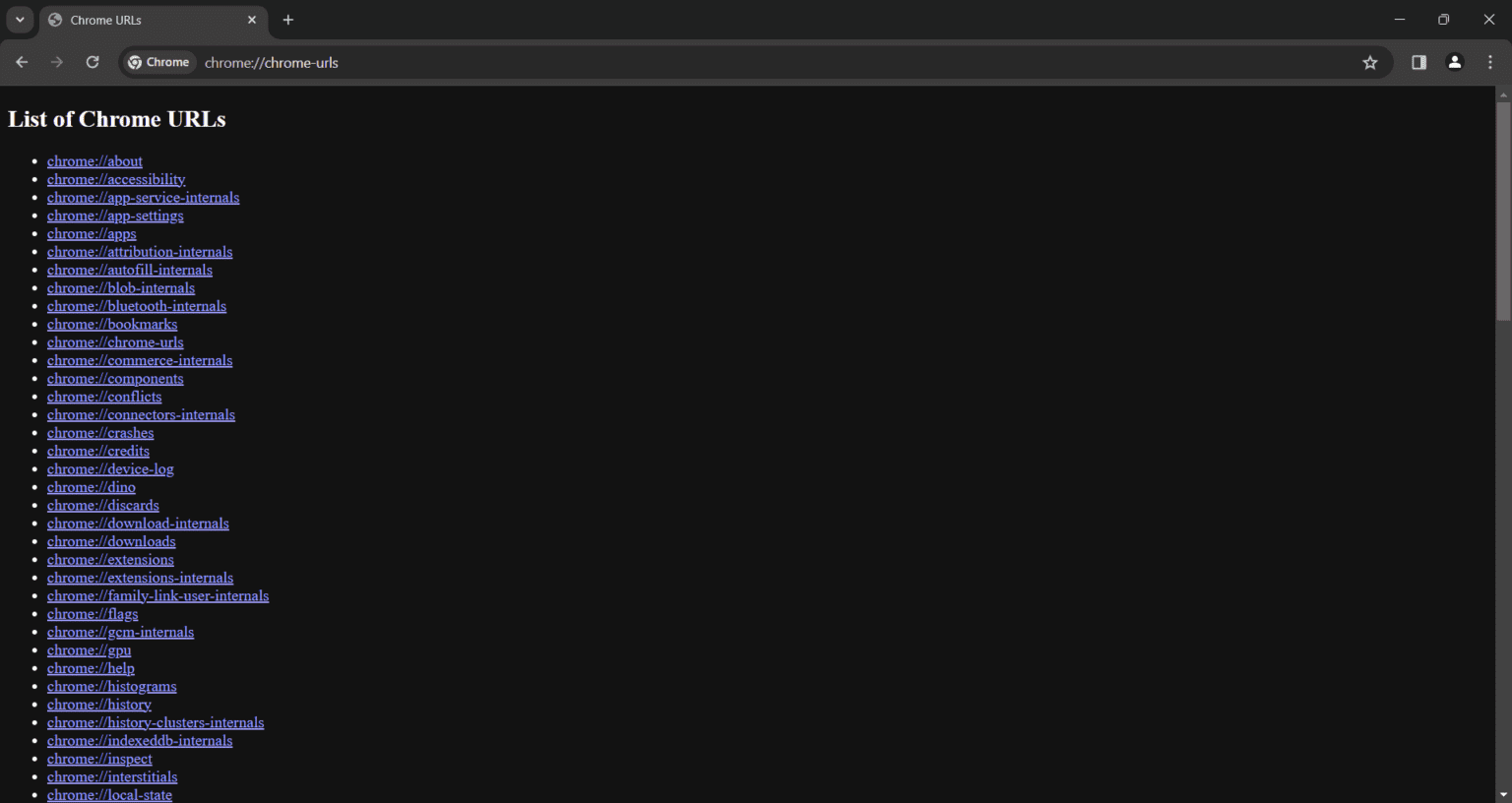Open the Chrome three-dot menu
The height and width of the screenshot is (803, 1512).
(1490, 62)
